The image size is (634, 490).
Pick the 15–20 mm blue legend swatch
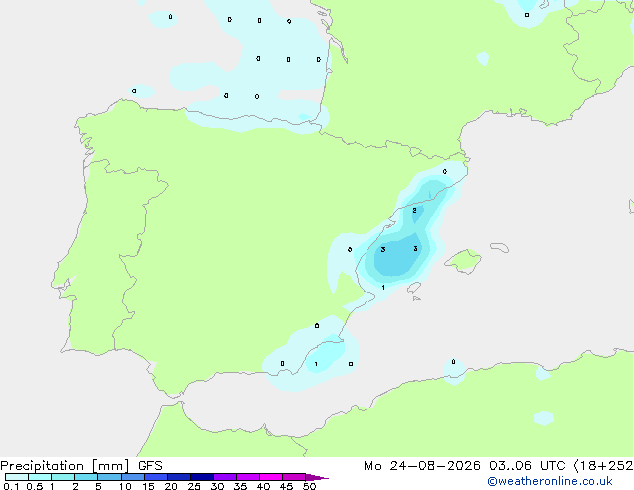click(x=156, y=477)
